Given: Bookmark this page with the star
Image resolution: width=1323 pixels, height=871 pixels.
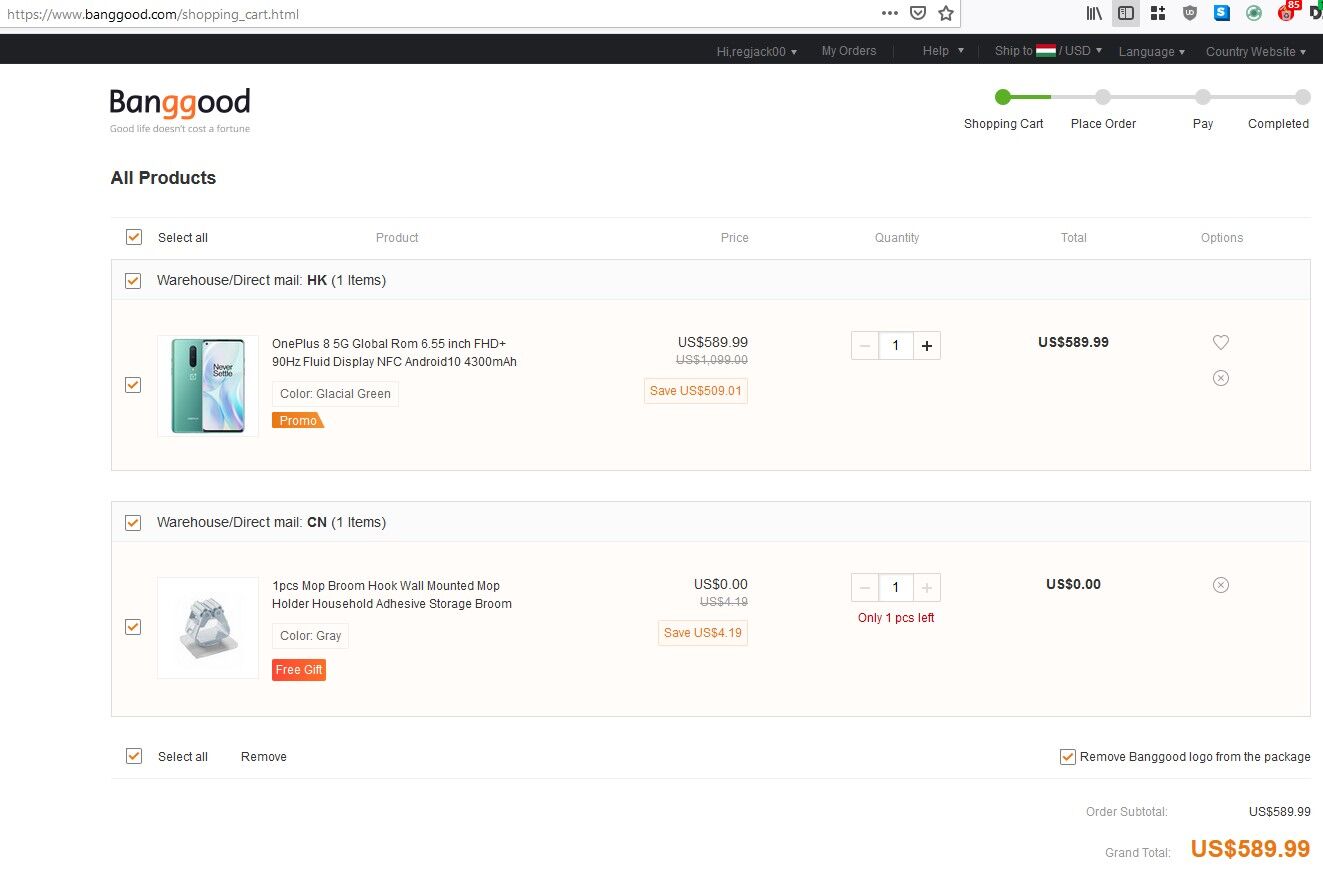Looking at the screenshot, I should [946, 14].
